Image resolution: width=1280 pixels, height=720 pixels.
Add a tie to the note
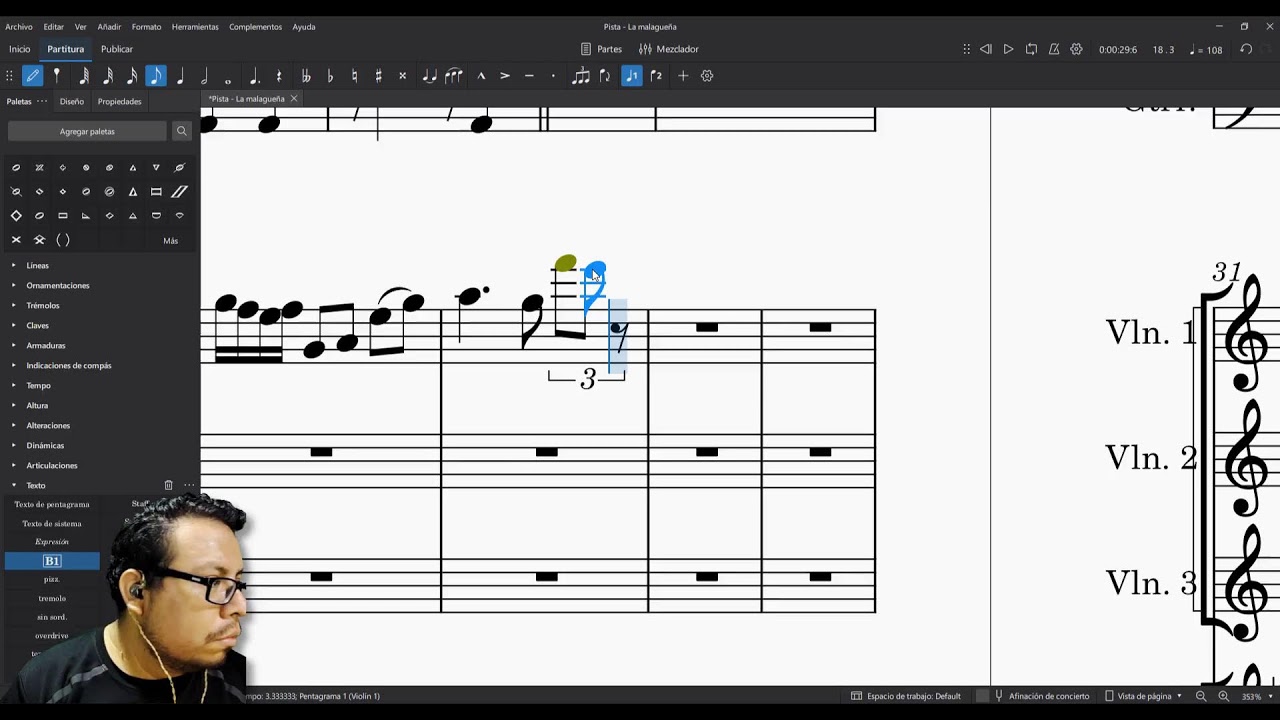[429, 76]
